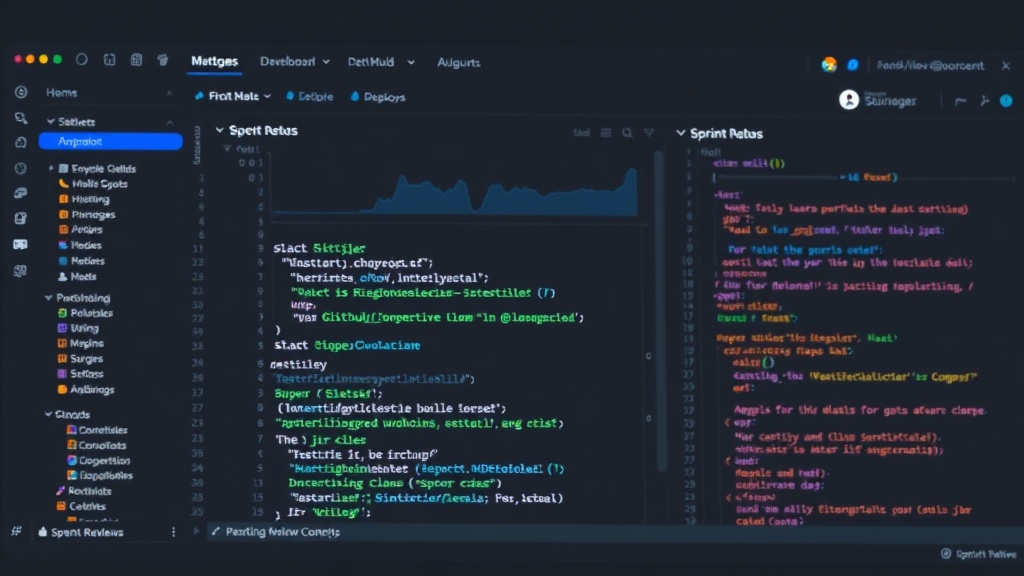Collapse the Ginods group

48,414
